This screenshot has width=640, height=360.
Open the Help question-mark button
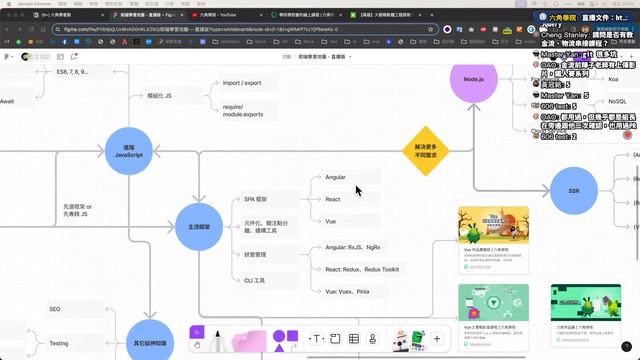(627, 347)
